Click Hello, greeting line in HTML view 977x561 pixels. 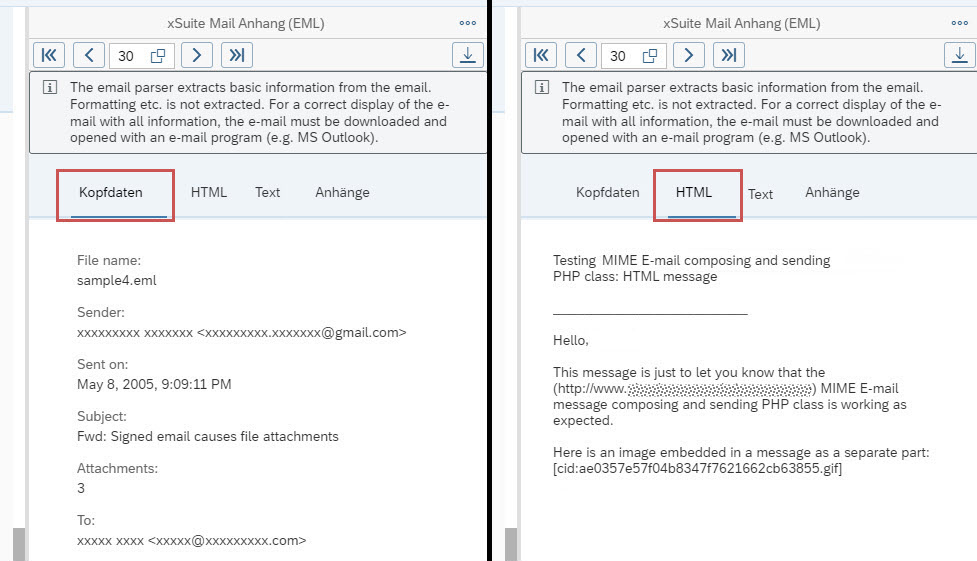click(571, 341)
